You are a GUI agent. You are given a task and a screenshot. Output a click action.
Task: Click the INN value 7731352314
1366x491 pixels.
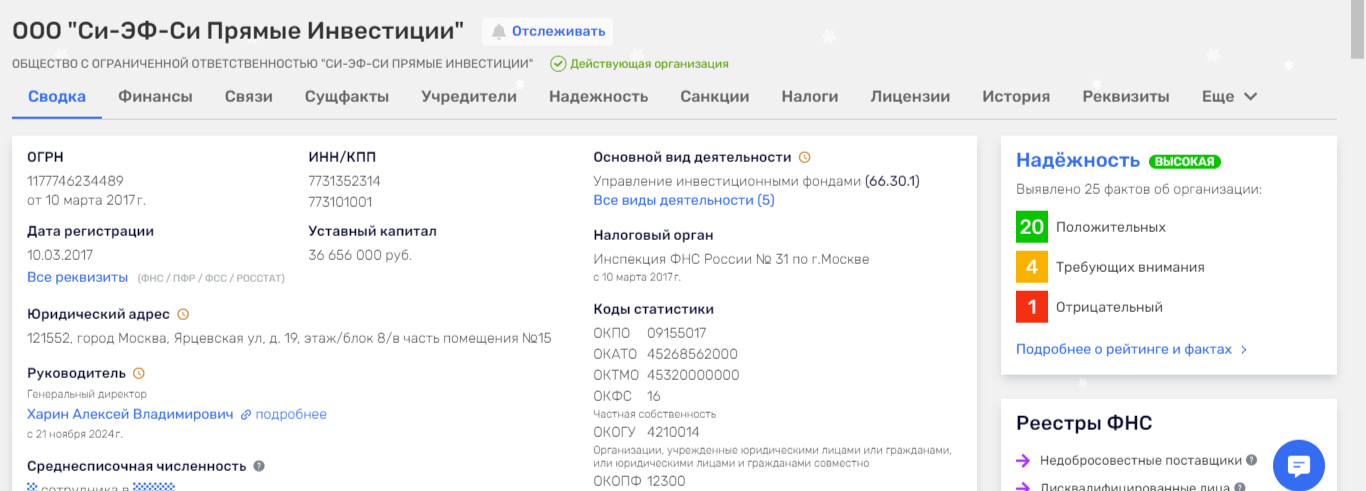click(x=345, y=181)
